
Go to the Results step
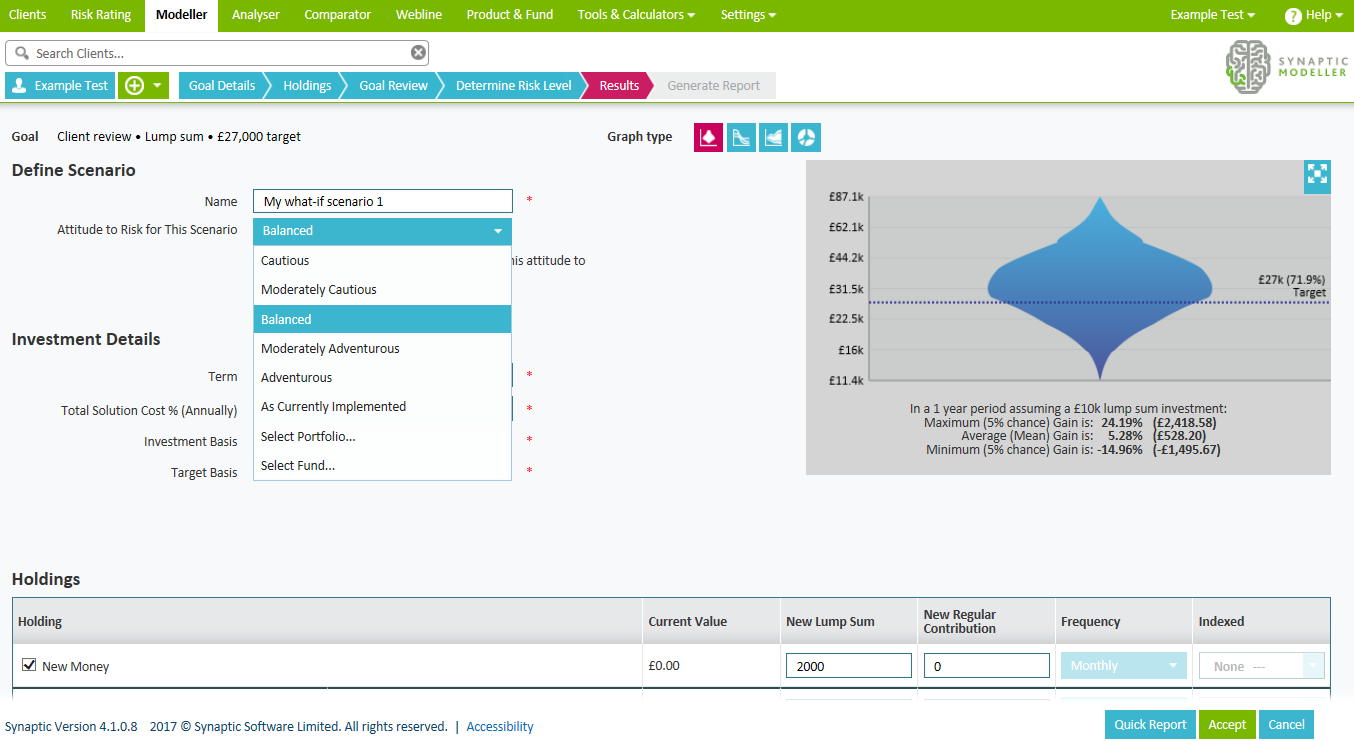619,86
